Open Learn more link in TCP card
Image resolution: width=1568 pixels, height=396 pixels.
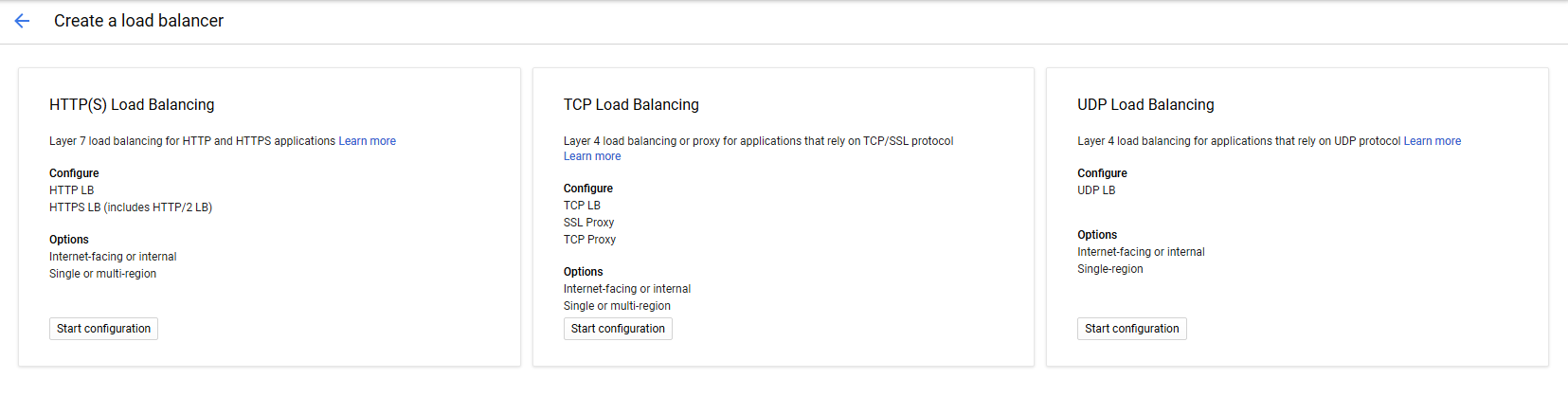pyautogui.click(x=592, y=156)
